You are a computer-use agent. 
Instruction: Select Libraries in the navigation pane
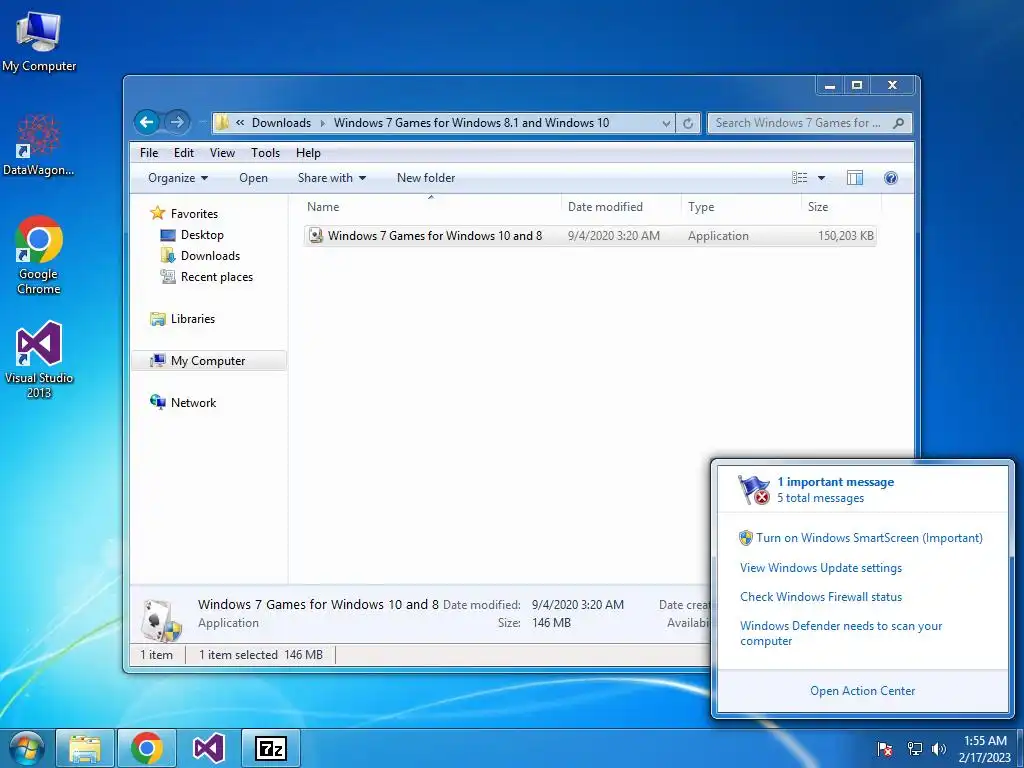tap(193, 319)
